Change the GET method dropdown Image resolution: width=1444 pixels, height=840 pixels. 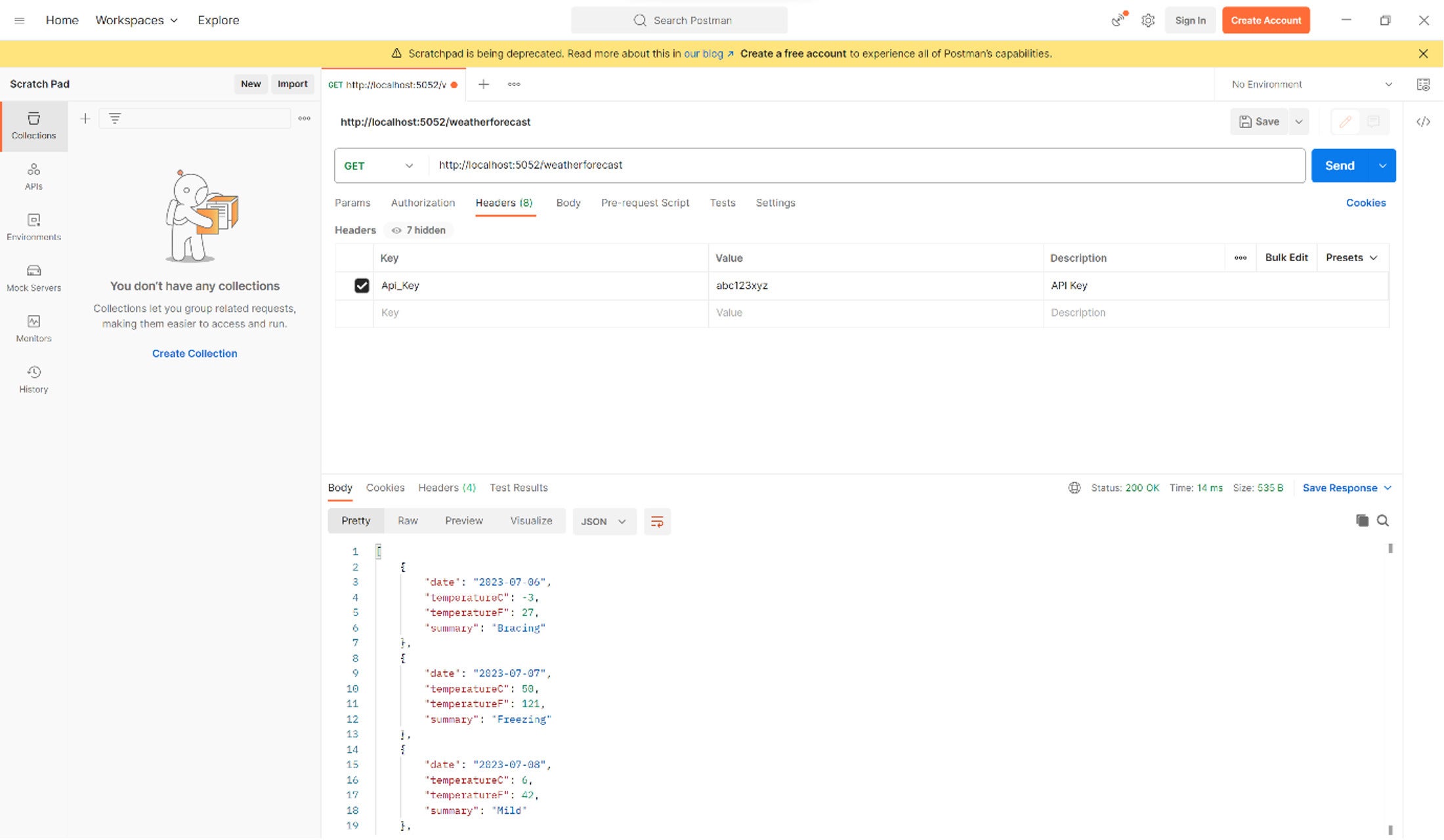click(379, 166)
